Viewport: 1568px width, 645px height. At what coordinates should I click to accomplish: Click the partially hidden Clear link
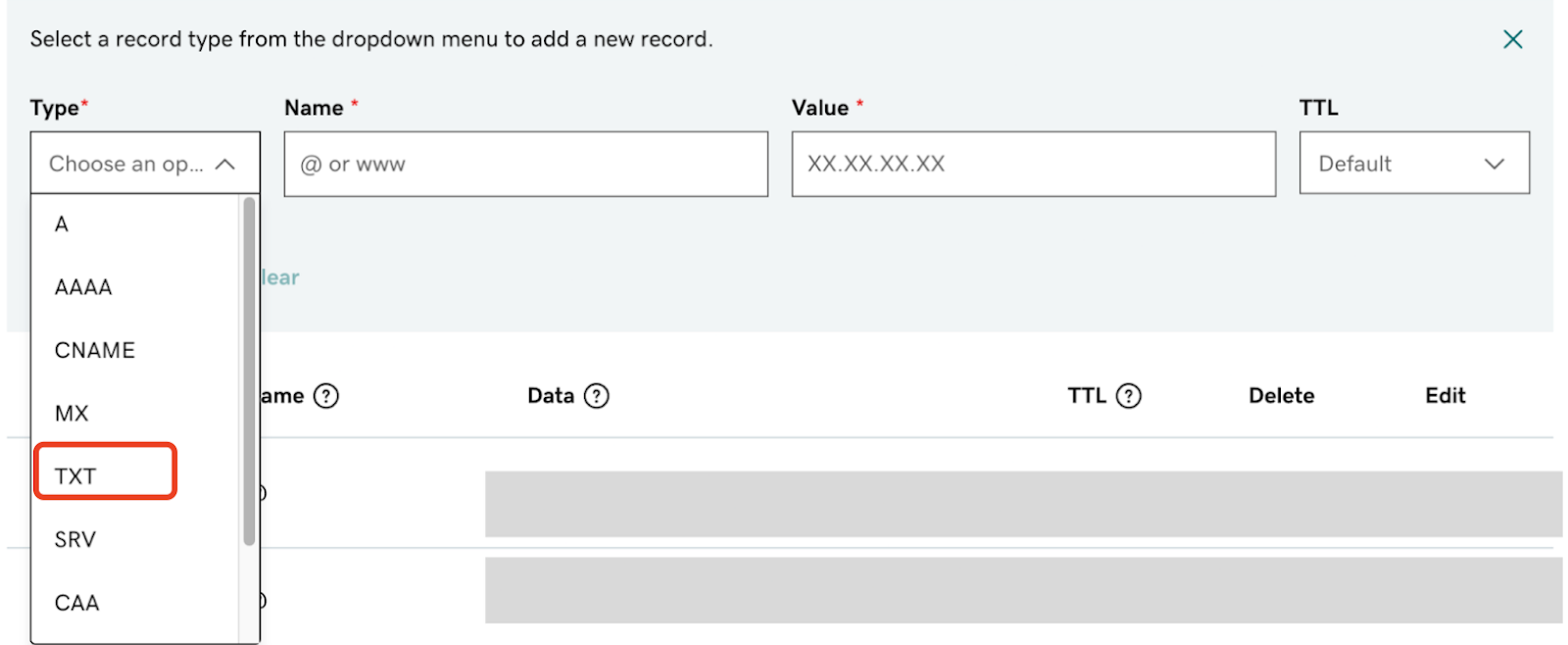280,277
